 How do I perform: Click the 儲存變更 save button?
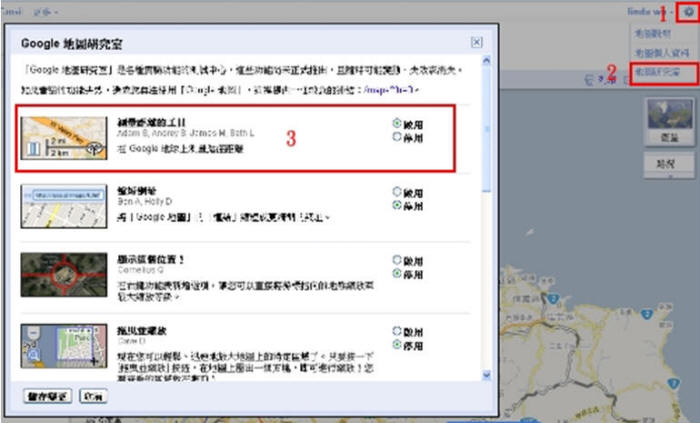point(47,396)
